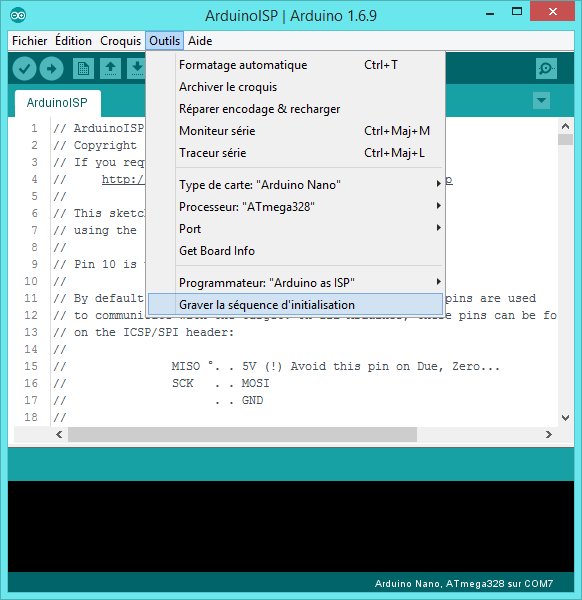This screenshot has width=582, height=600.
Task: Expand the Type de carte submenu
Action: (310, 185)
